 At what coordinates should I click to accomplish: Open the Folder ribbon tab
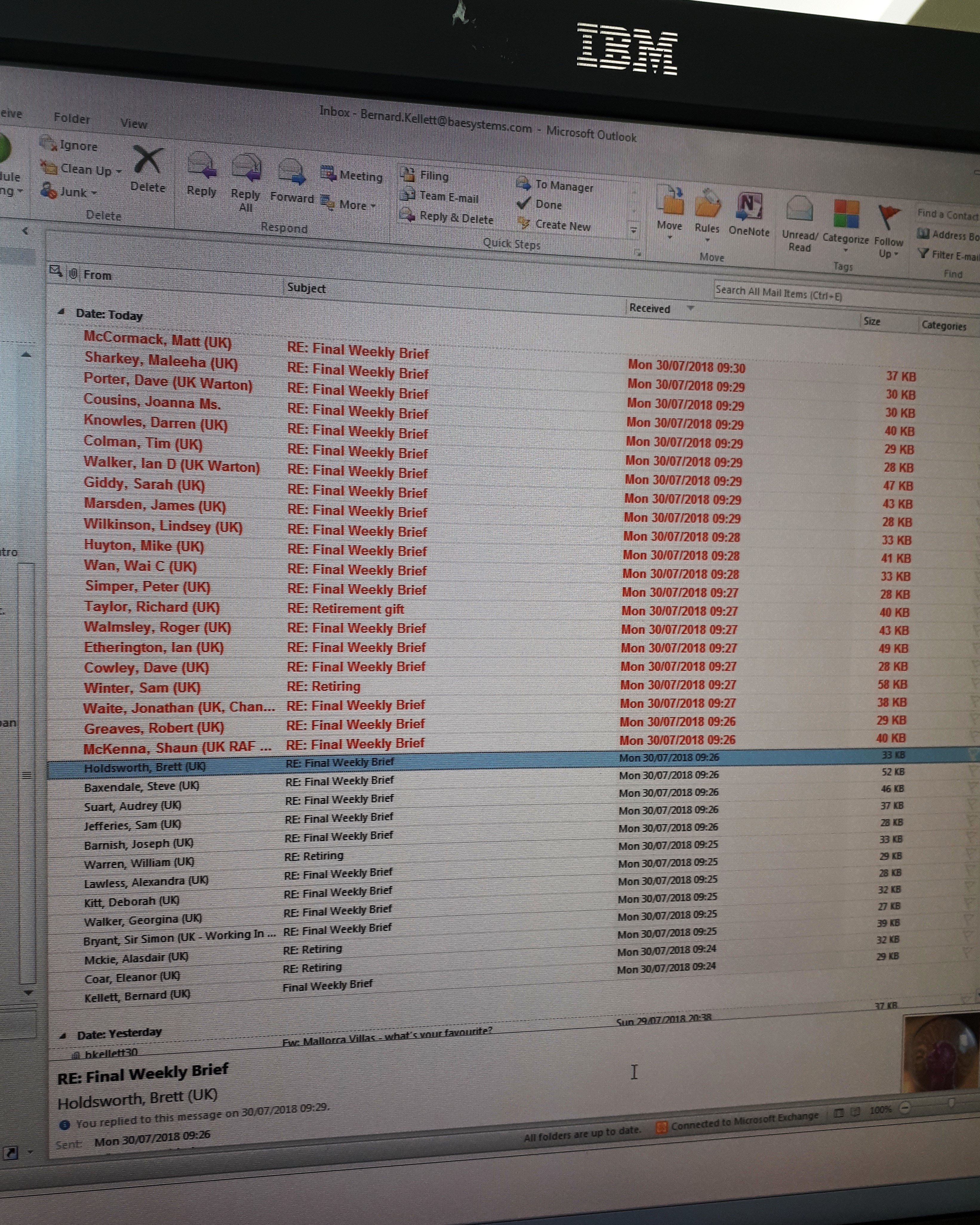point(72,118)
